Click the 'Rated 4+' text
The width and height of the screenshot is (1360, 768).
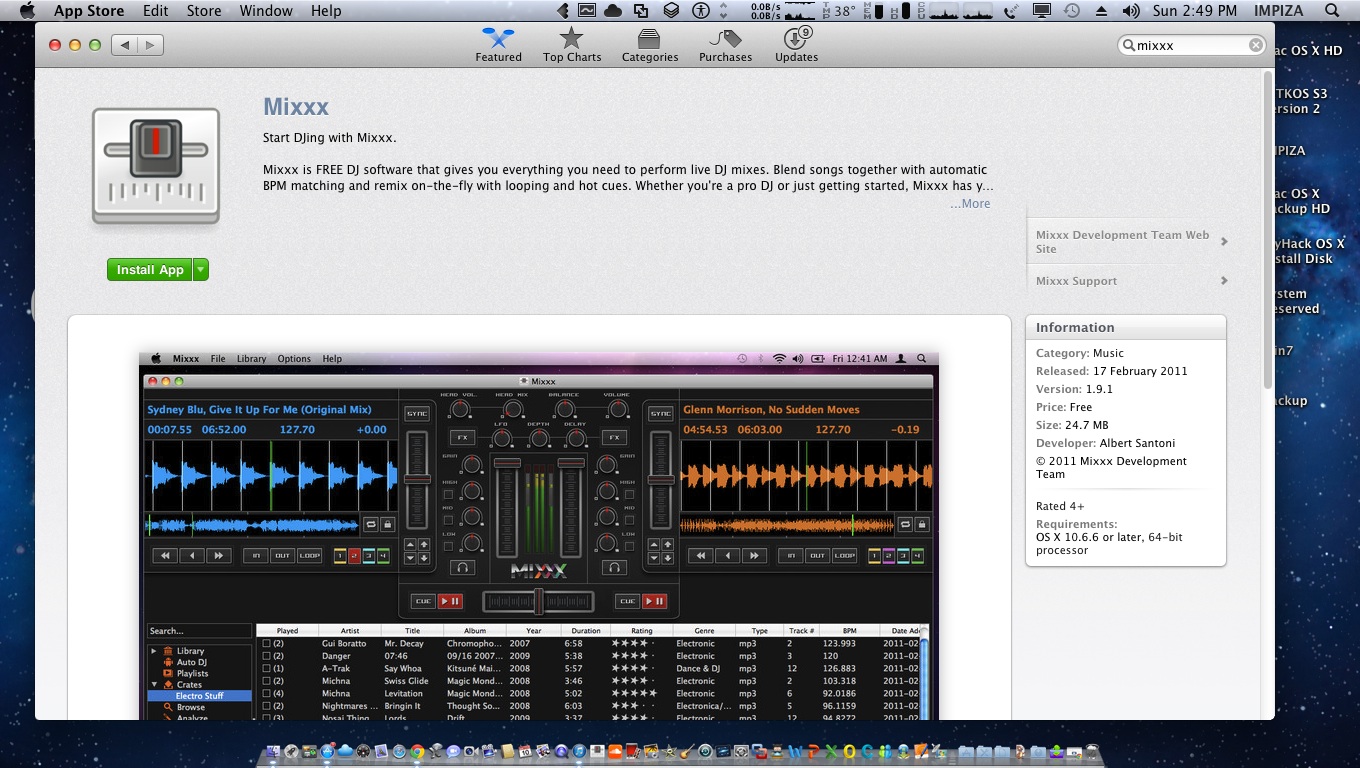(x=1060, y=506)
